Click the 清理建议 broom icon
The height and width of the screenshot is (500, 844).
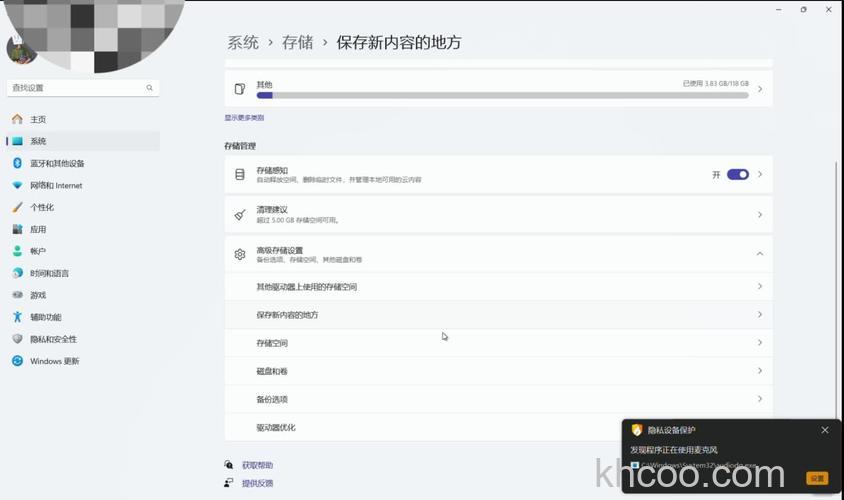pos(240,215)
